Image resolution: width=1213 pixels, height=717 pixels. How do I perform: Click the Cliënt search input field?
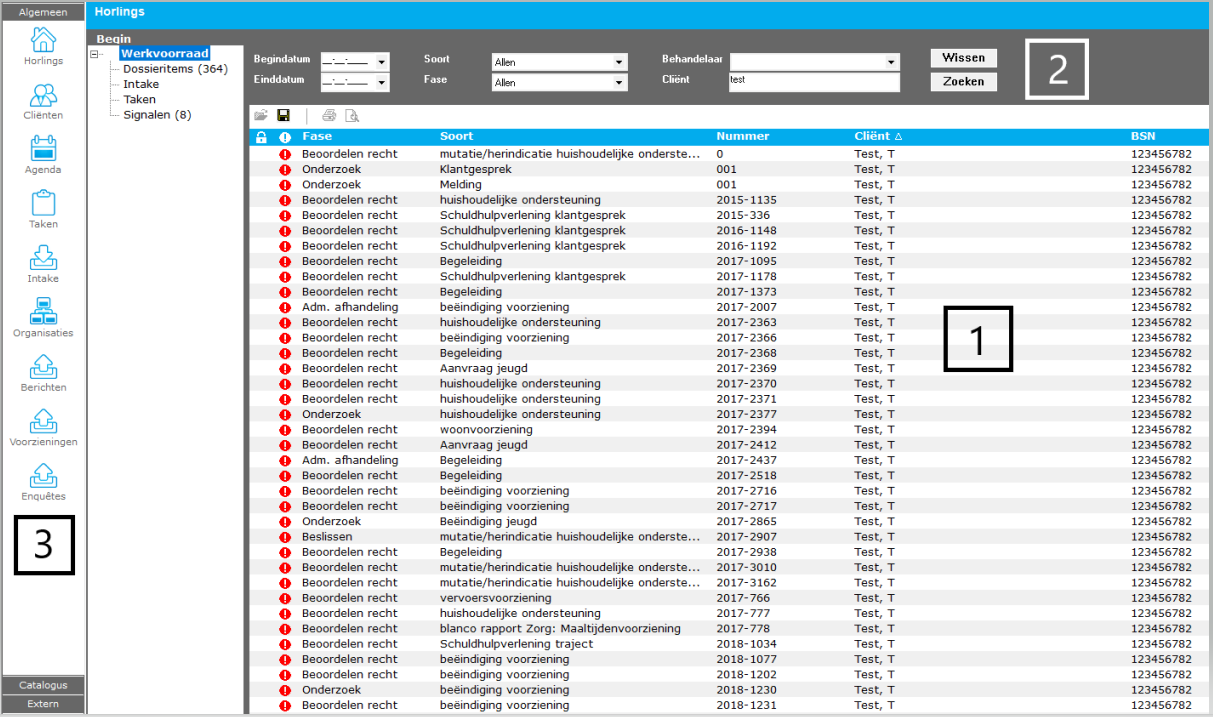813,82
